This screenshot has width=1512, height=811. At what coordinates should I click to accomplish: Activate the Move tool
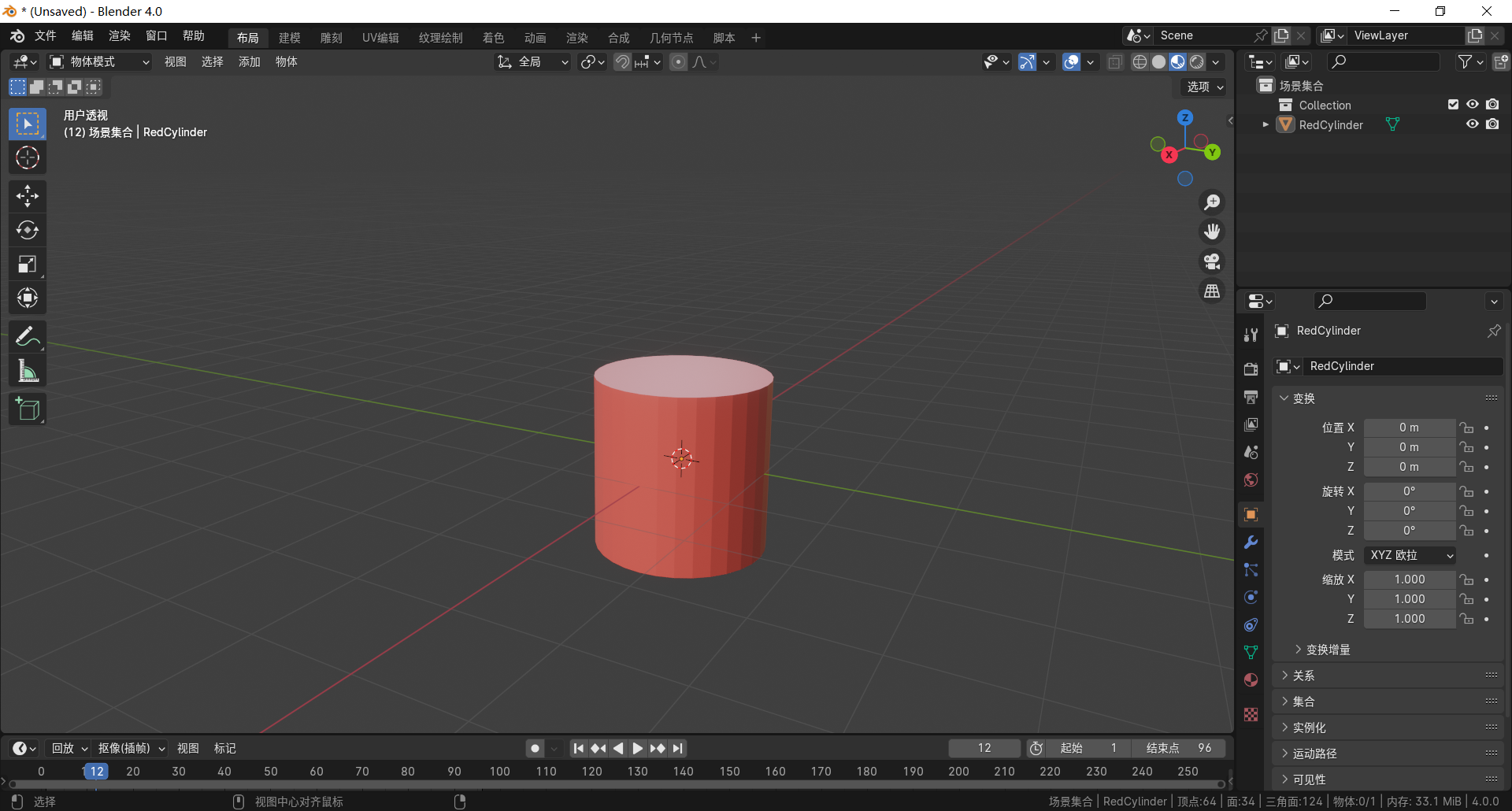pos(28,196)
